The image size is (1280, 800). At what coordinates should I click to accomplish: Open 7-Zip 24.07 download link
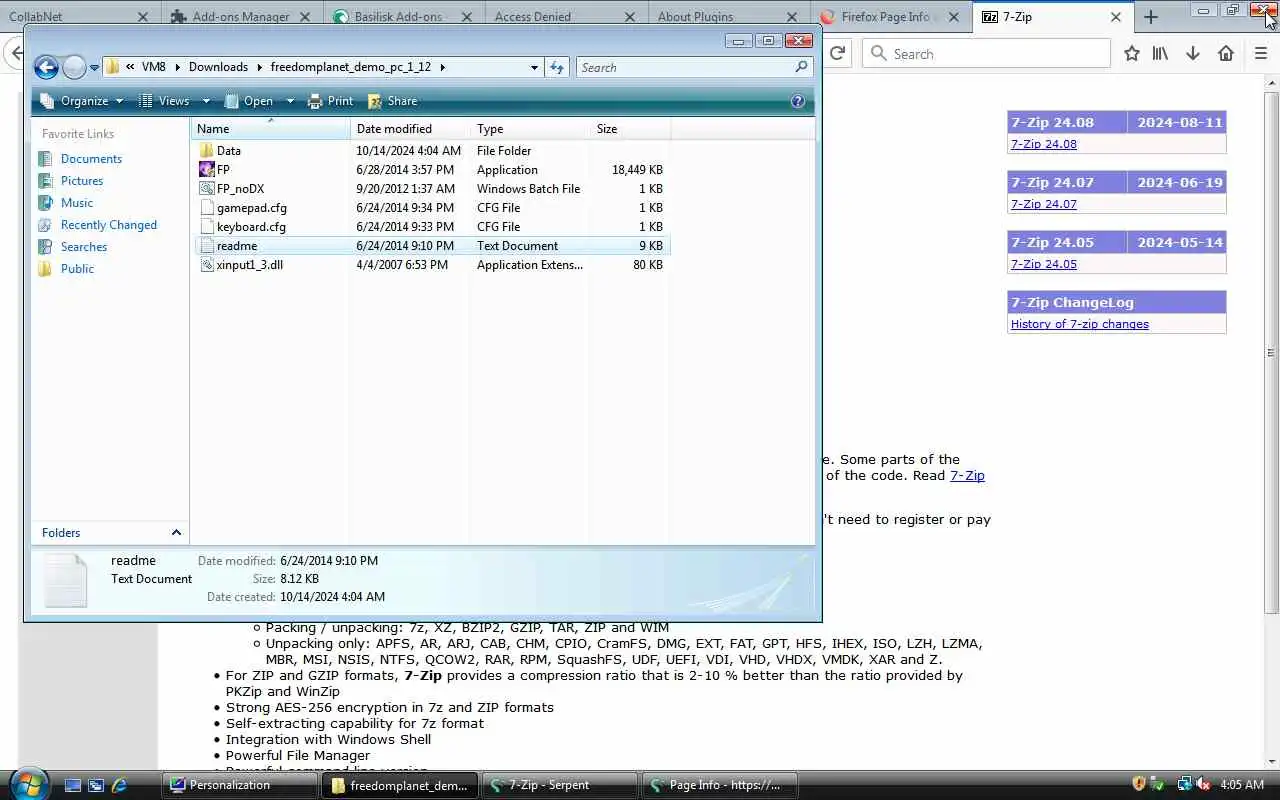point(1044,204)
